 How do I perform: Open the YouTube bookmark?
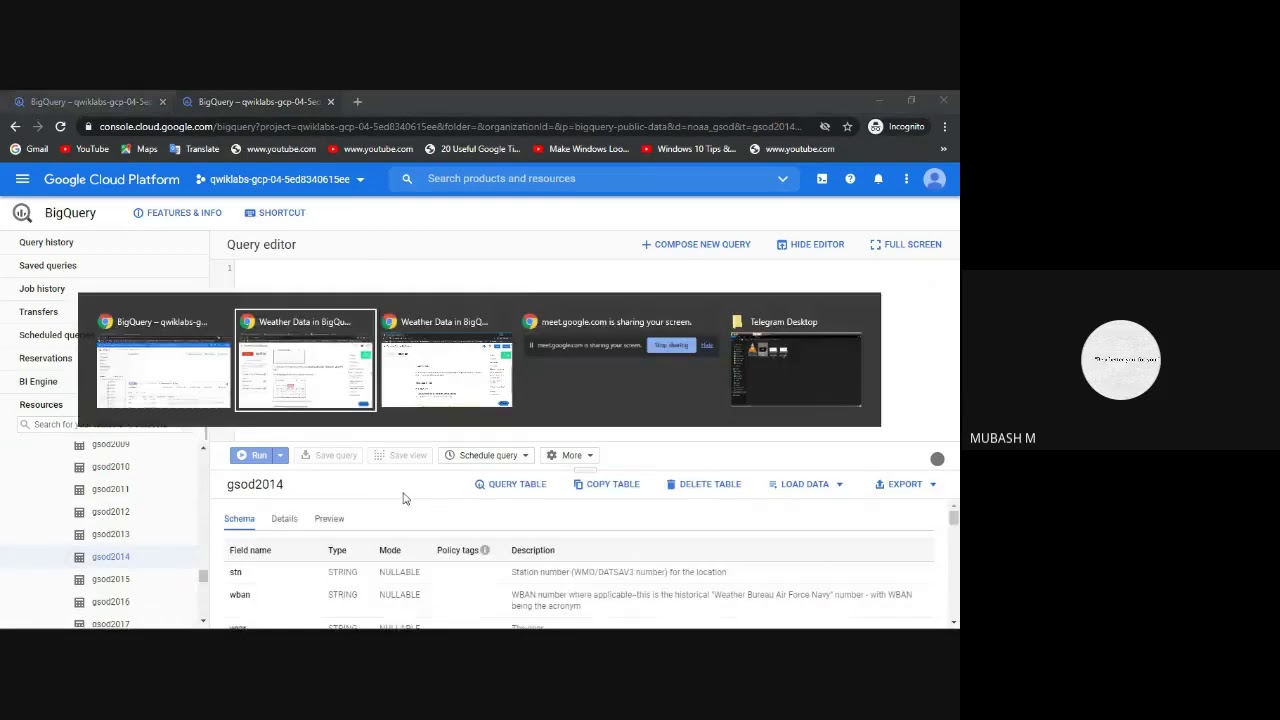84,149
